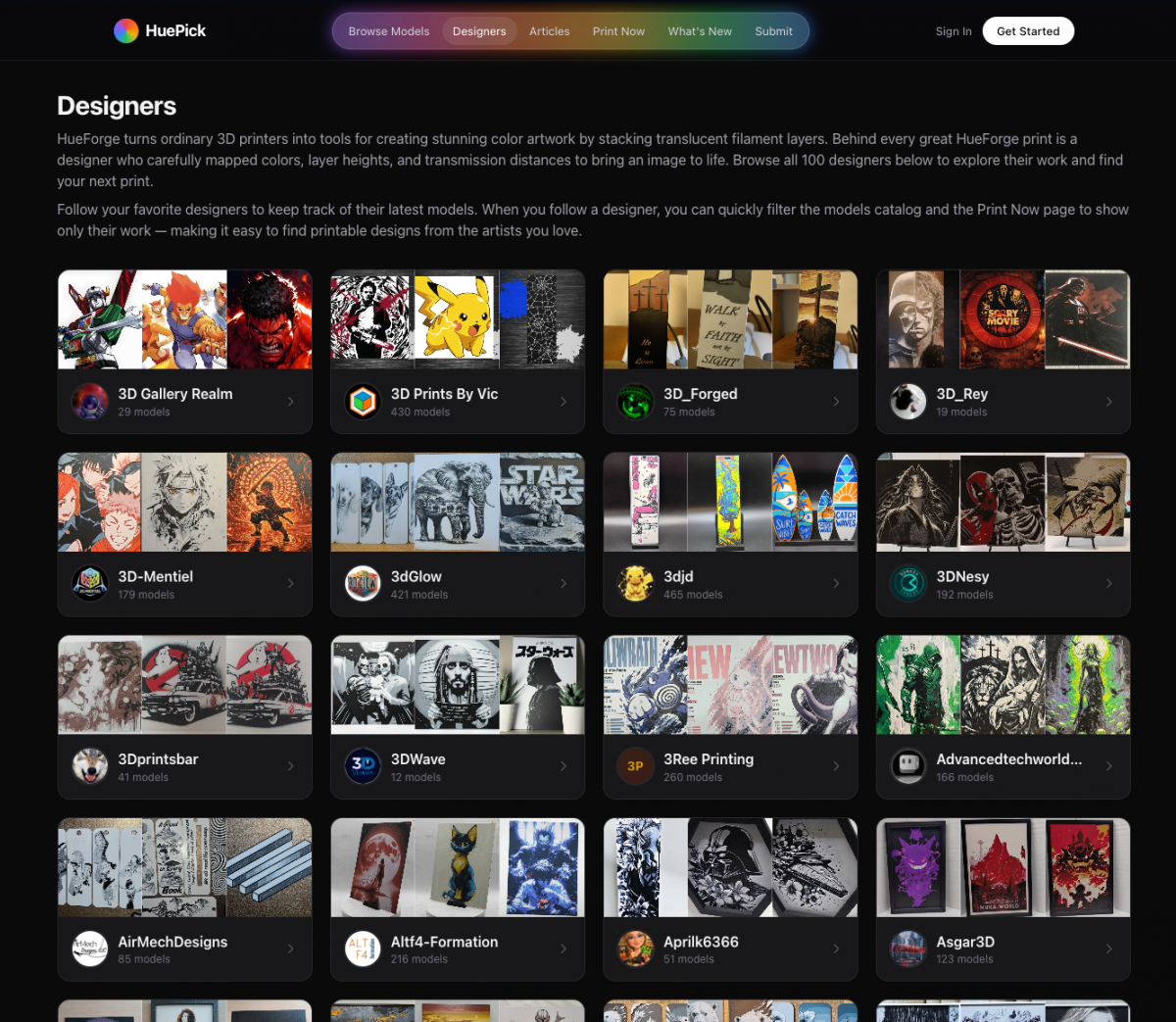Viewport: 1176px width, 1022px height.
Task: Open the 3D-Mentiel card chevron
Action: pyautogui.click(x=291, y=584)
